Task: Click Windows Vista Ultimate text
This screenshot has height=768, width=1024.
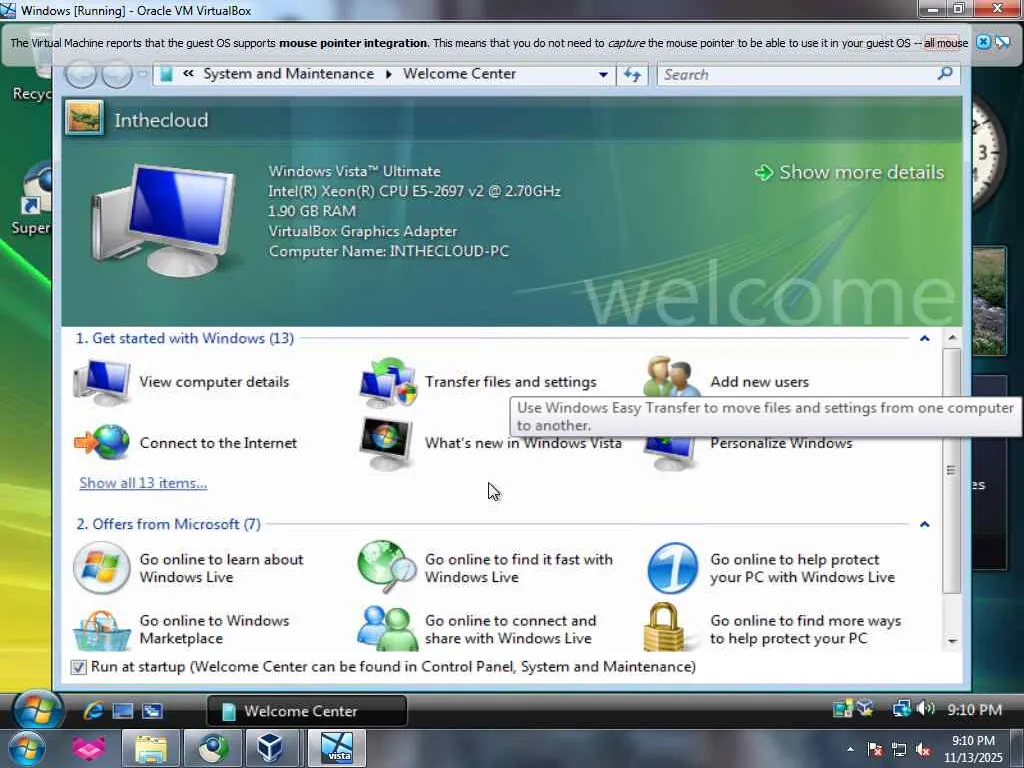Action: click(x=355, y=171)
